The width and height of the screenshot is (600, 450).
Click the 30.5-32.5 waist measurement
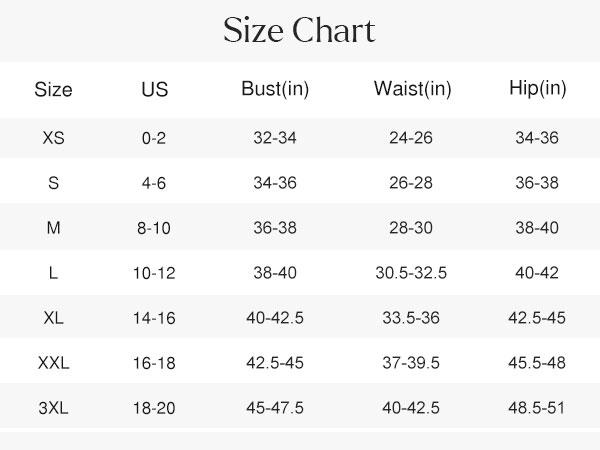tap(411, 273)
